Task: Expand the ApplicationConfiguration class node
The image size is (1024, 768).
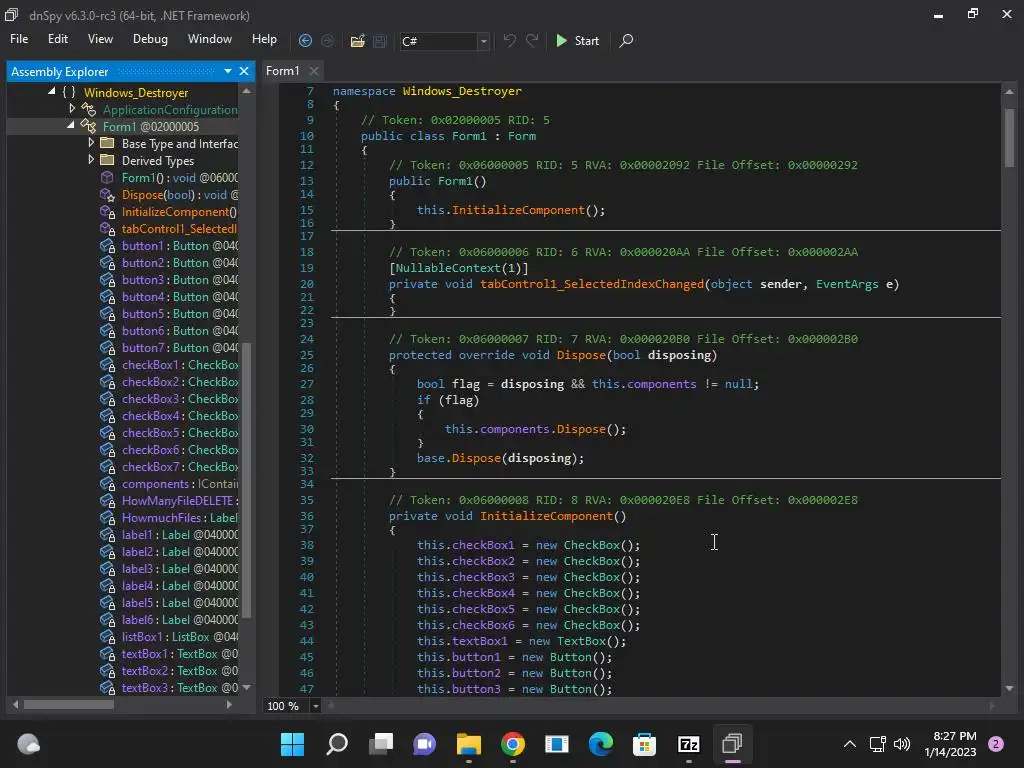Action: pos(72,109)
